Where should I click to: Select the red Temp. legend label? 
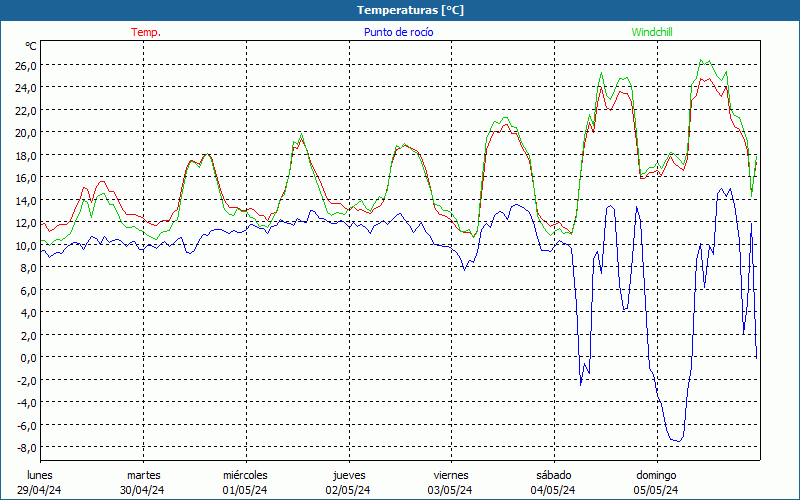coord(146,32)
